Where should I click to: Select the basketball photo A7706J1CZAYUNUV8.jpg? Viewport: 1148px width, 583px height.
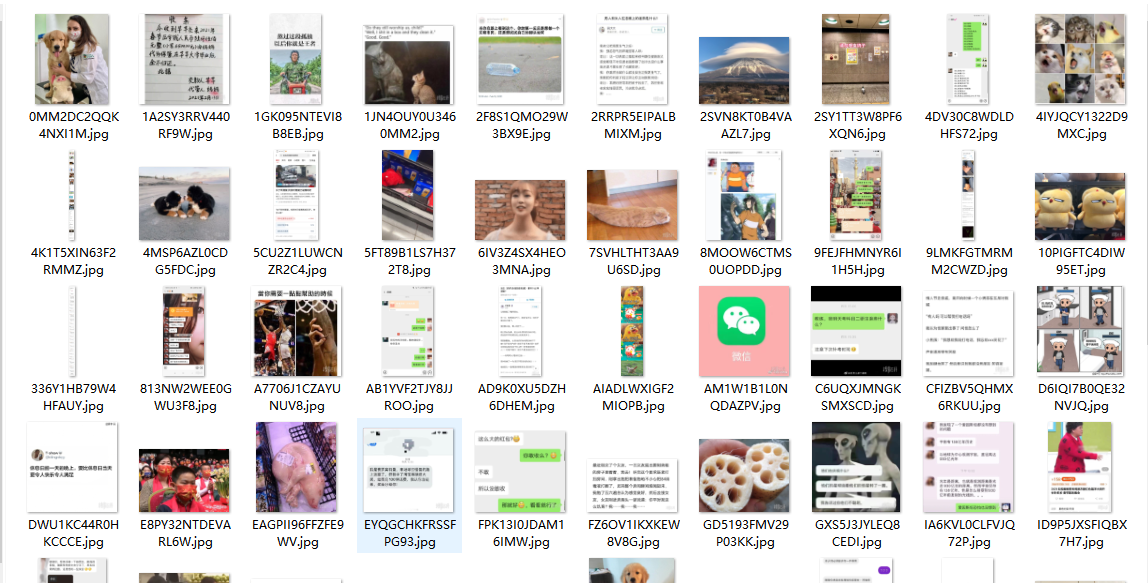[297, 331]
